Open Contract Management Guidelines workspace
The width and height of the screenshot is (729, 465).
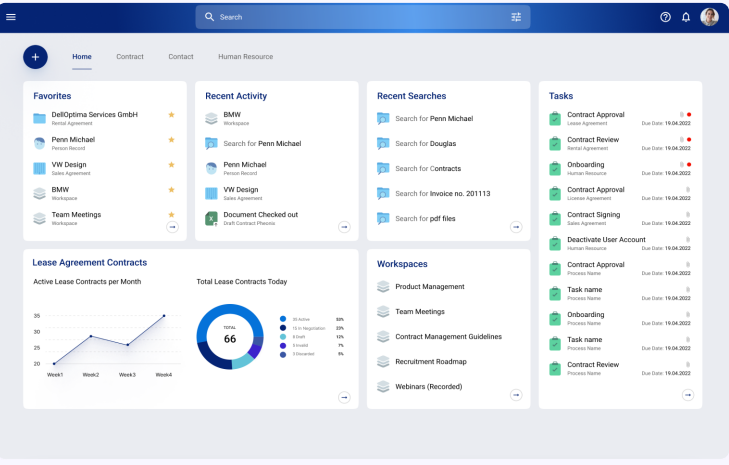449,337
